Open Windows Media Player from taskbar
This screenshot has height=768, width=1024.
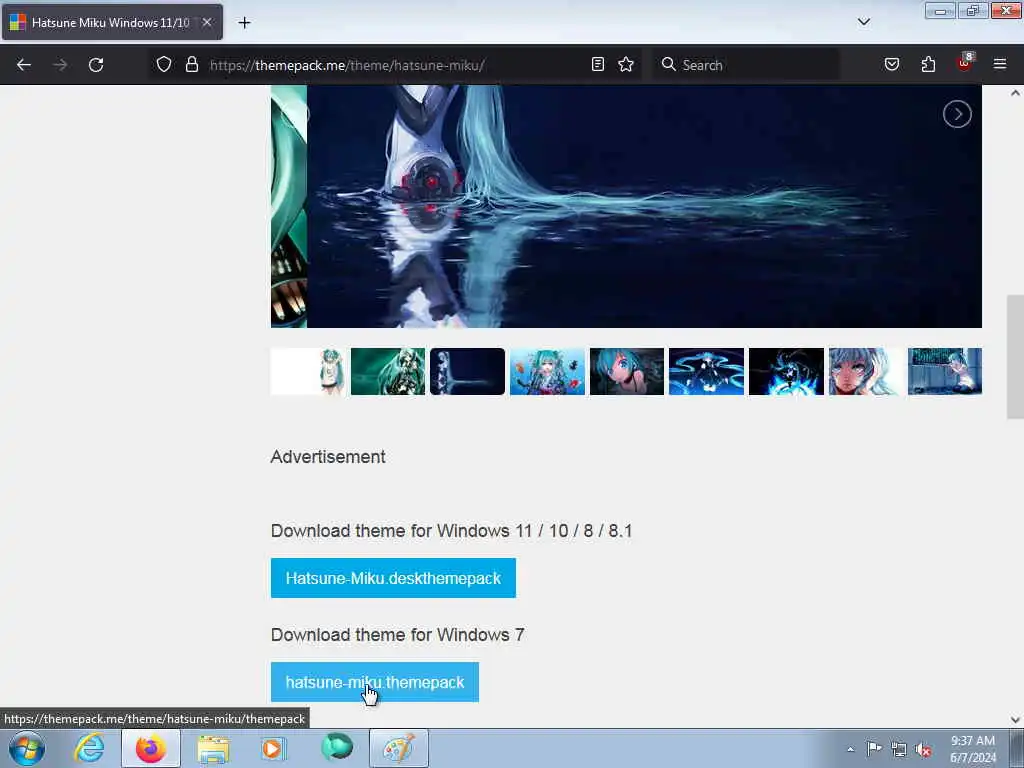click(273, 748)
